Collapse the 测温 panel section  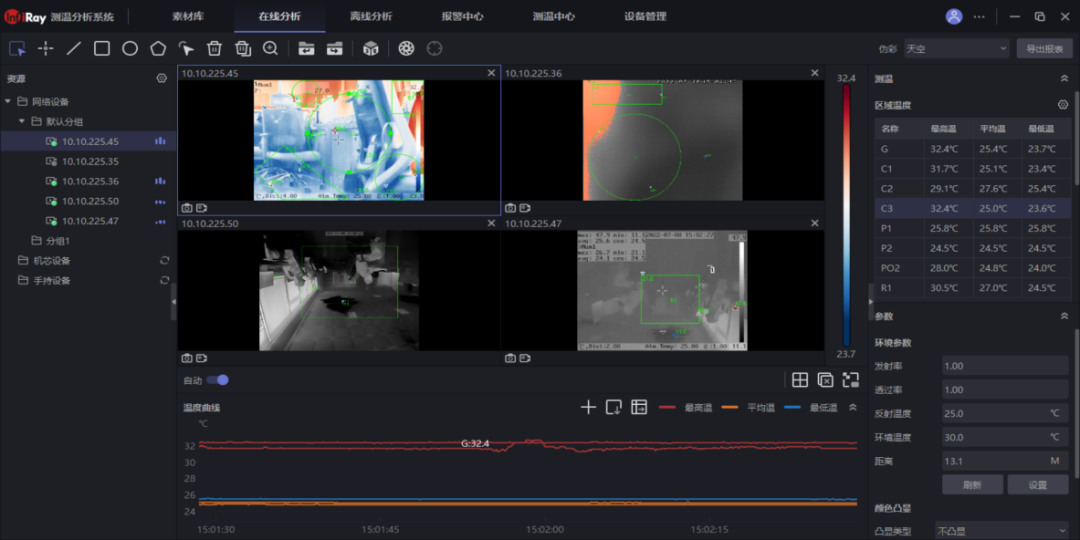click(x=1063, y=78)
